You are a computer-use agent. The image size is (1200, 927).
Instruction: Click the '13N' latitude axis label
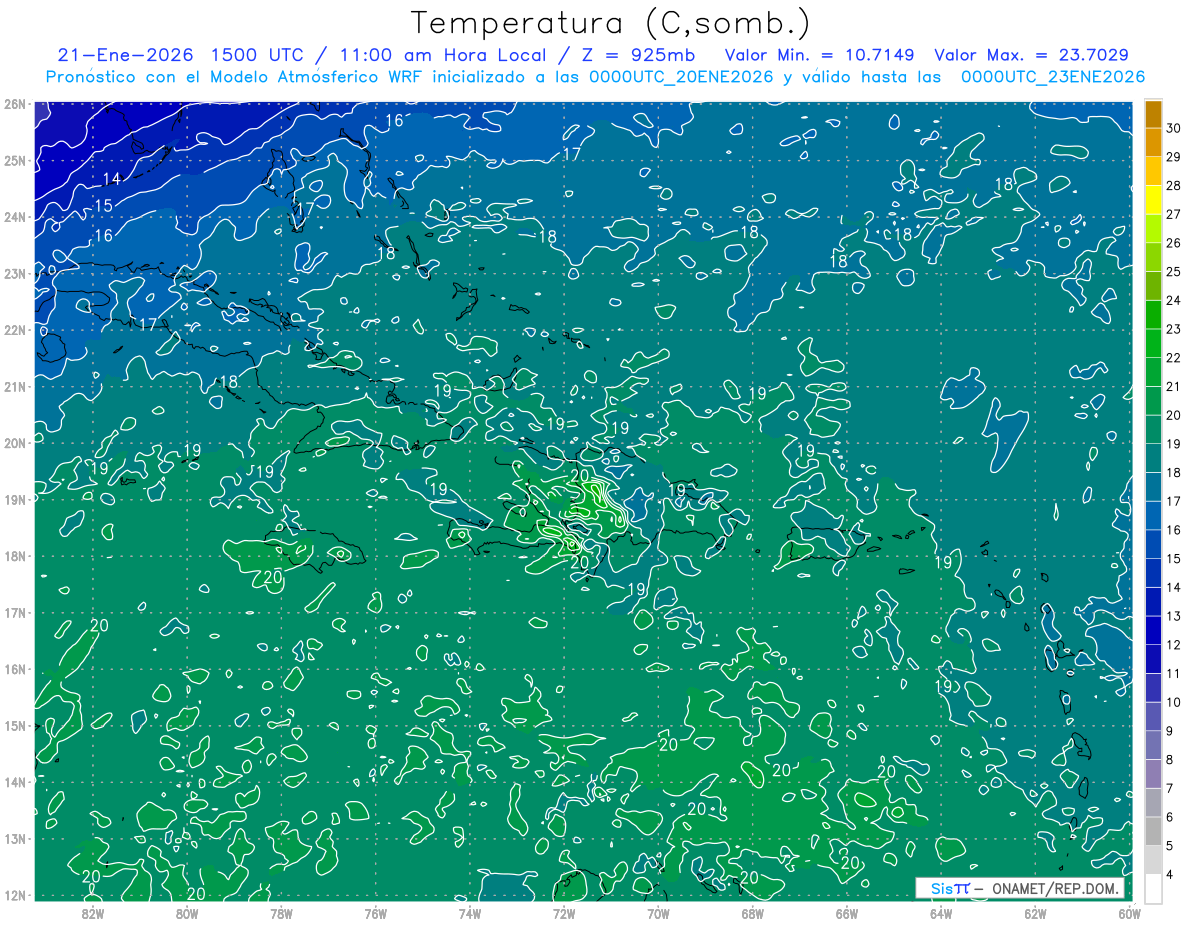(15, 839)
